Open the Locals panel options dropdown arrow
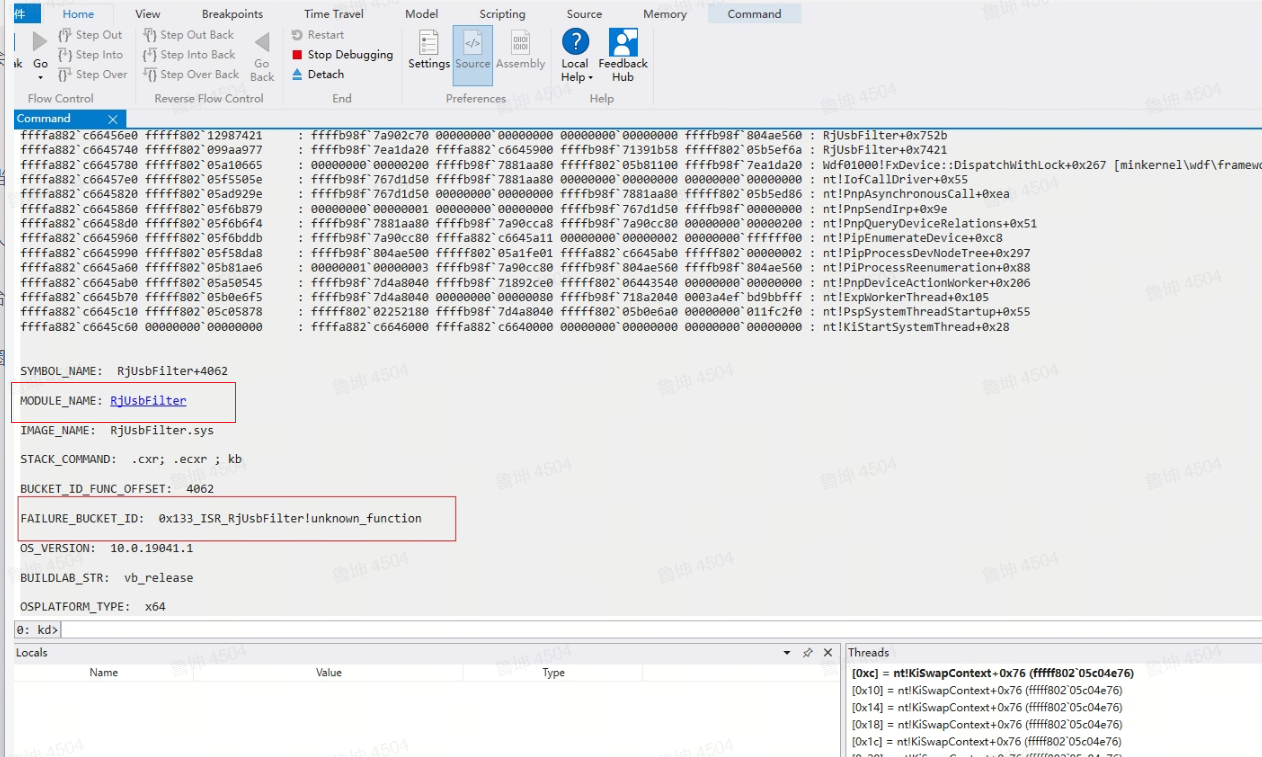 pyautogui.click(x=787, y=653)
